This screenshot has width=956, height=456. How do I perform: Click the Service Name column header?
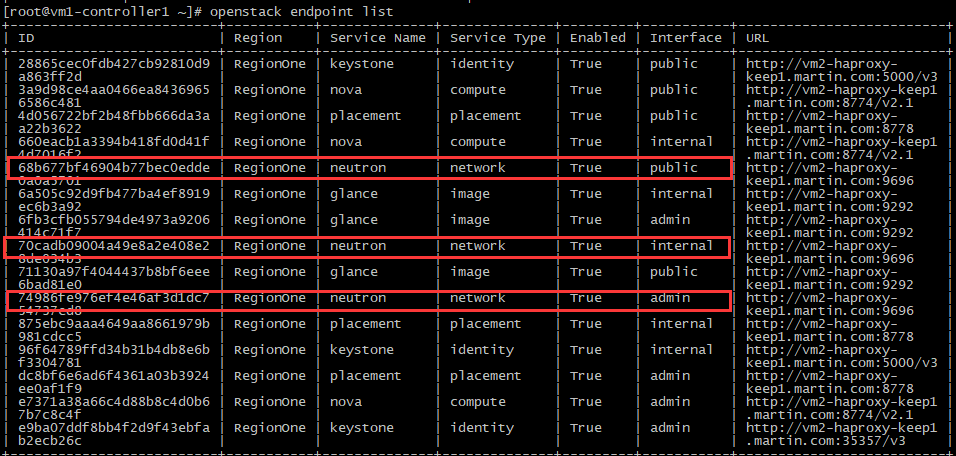pyautogui.click(x=378, y=38)
